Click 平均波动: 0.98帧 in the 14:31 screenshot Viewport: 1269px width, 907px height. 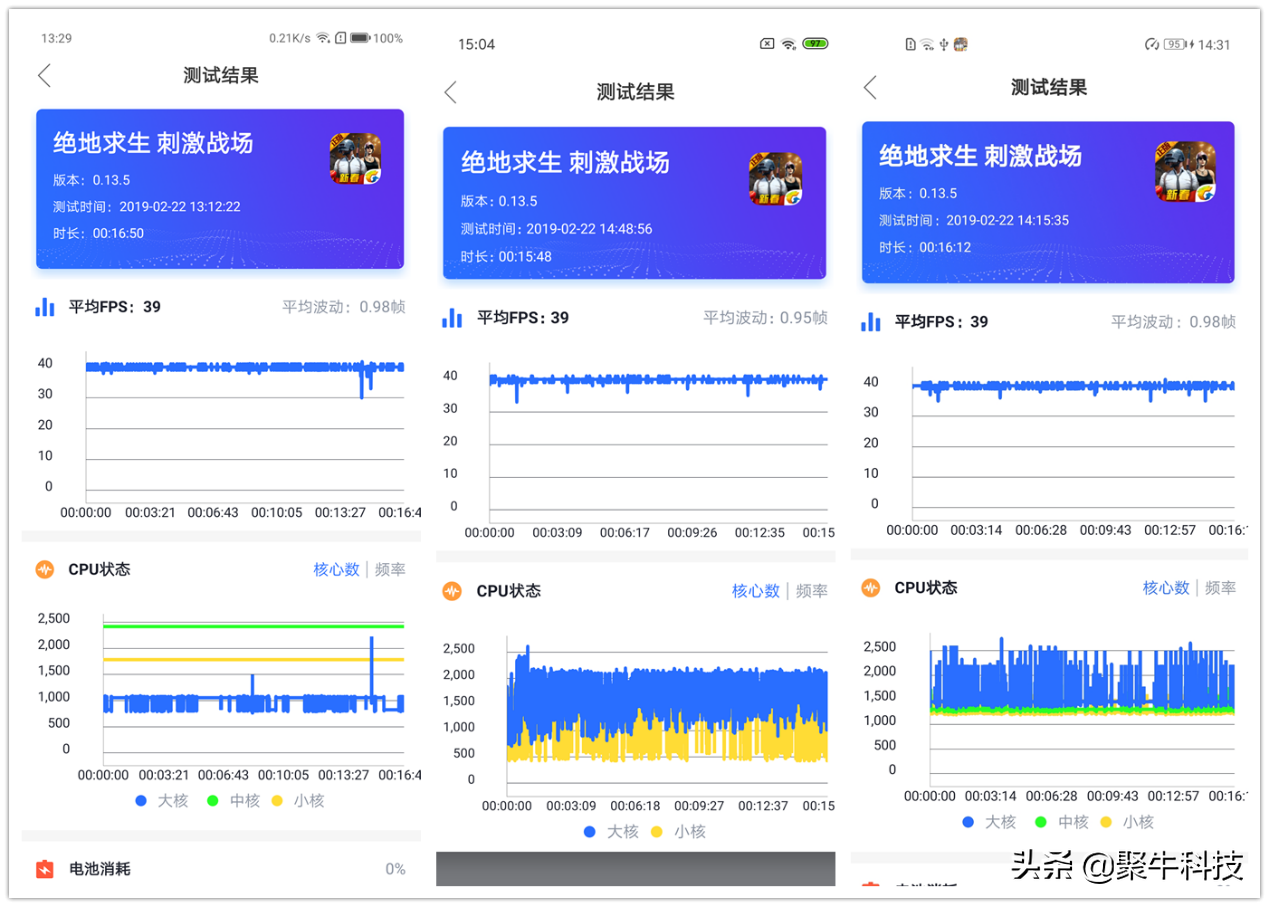(x=1174, y=322)
